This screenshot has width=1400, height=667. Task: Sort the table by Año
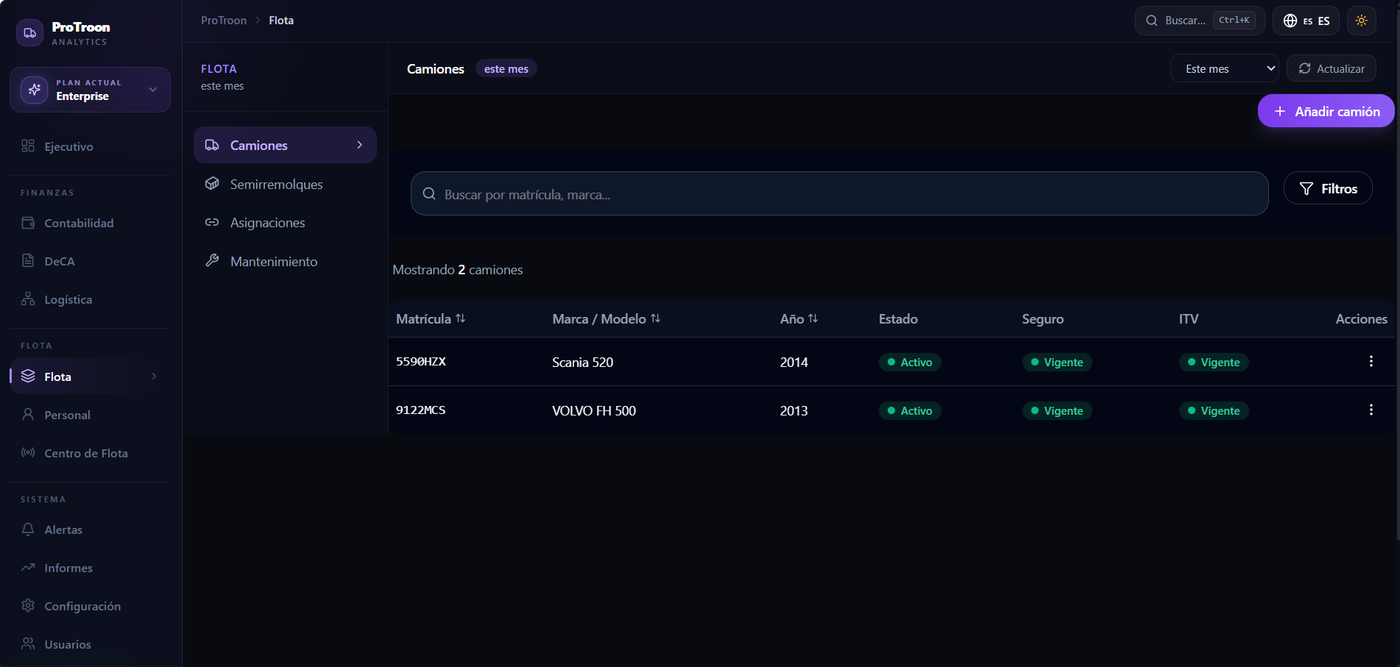pos(799,319)
